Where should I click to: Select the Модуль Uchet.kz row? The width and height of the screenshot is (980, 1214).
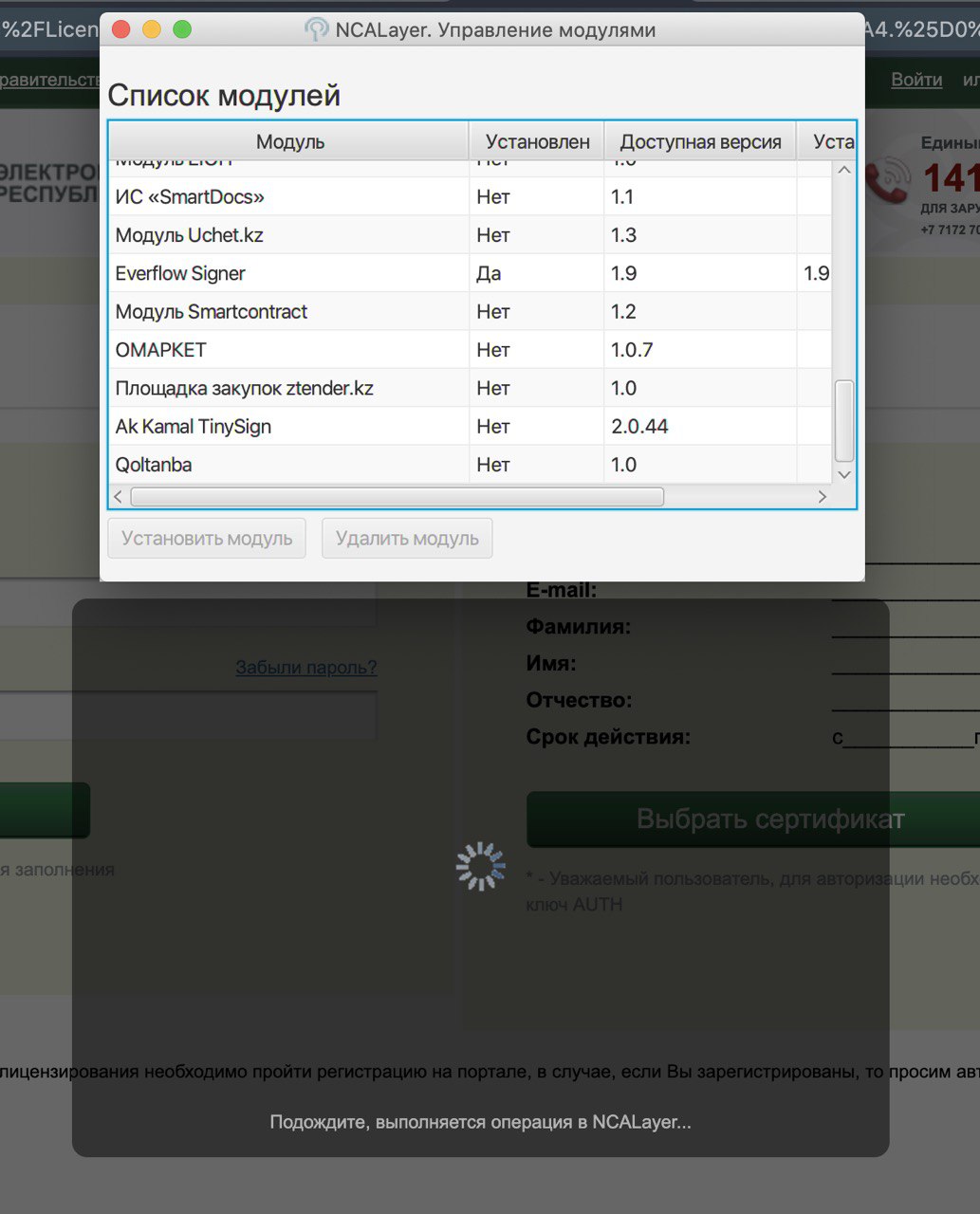471,234
